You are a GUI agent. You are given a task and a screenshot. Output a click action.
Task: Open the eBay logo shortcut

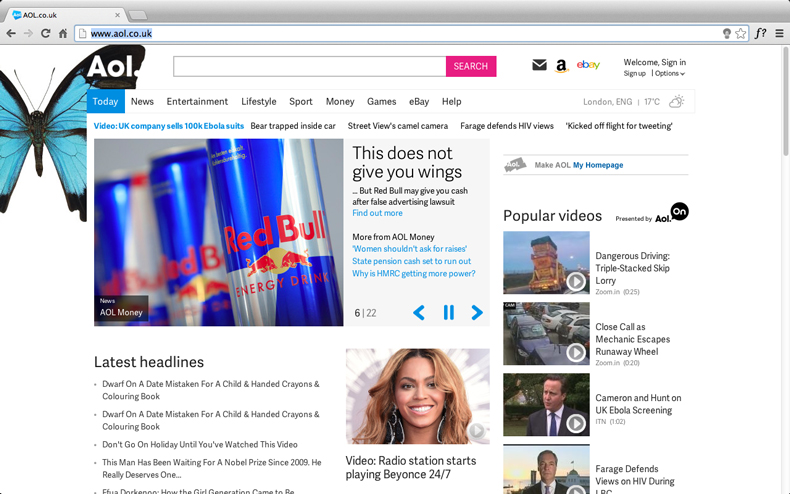pos(588,66)
